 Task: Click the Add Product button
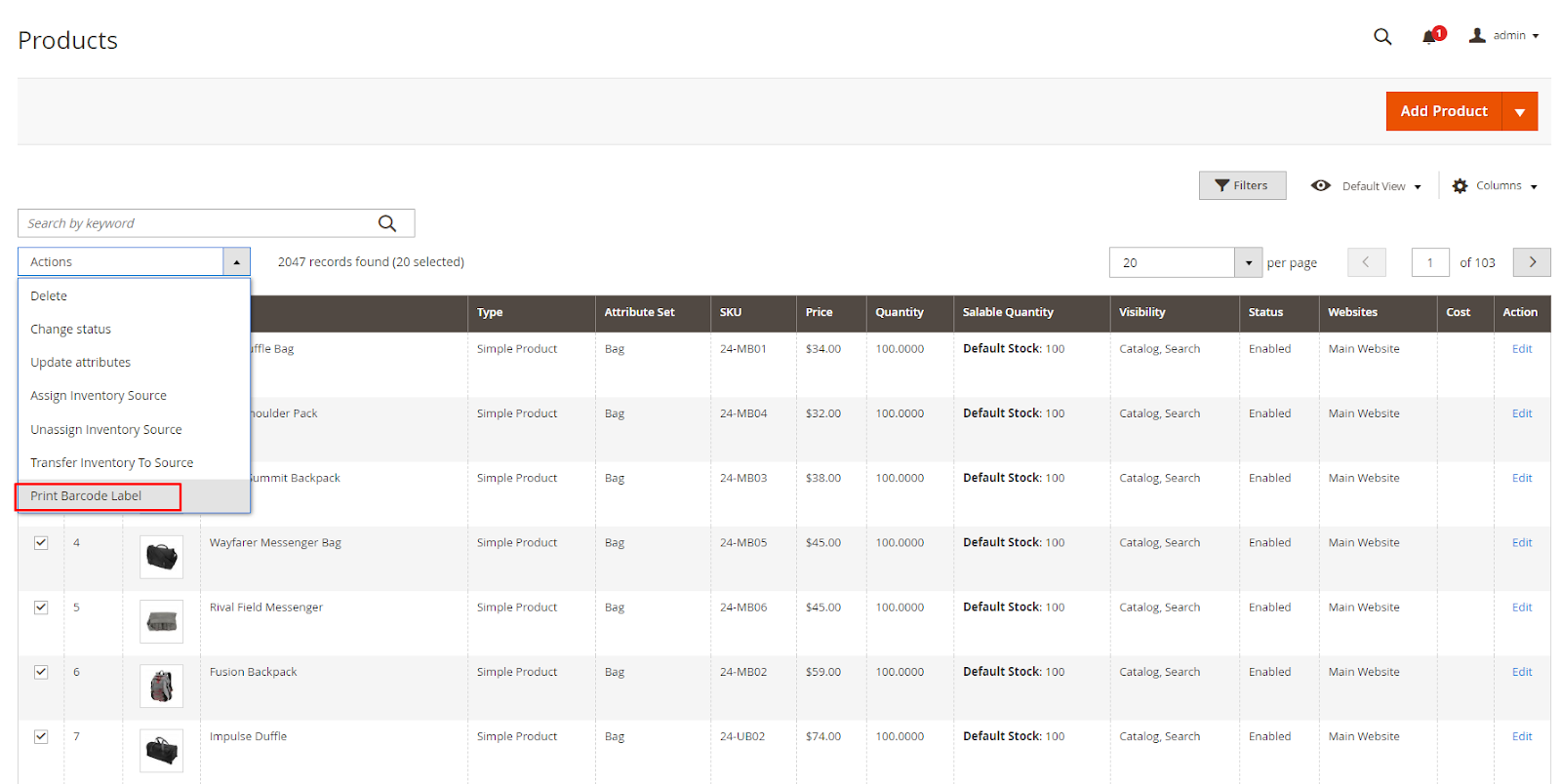(1443, 112)
